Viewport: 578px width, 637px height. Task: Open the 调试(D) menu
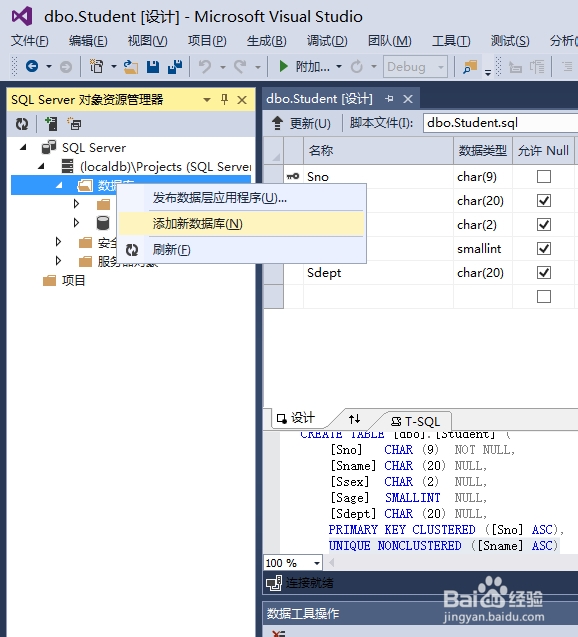(x=327, y=41)
